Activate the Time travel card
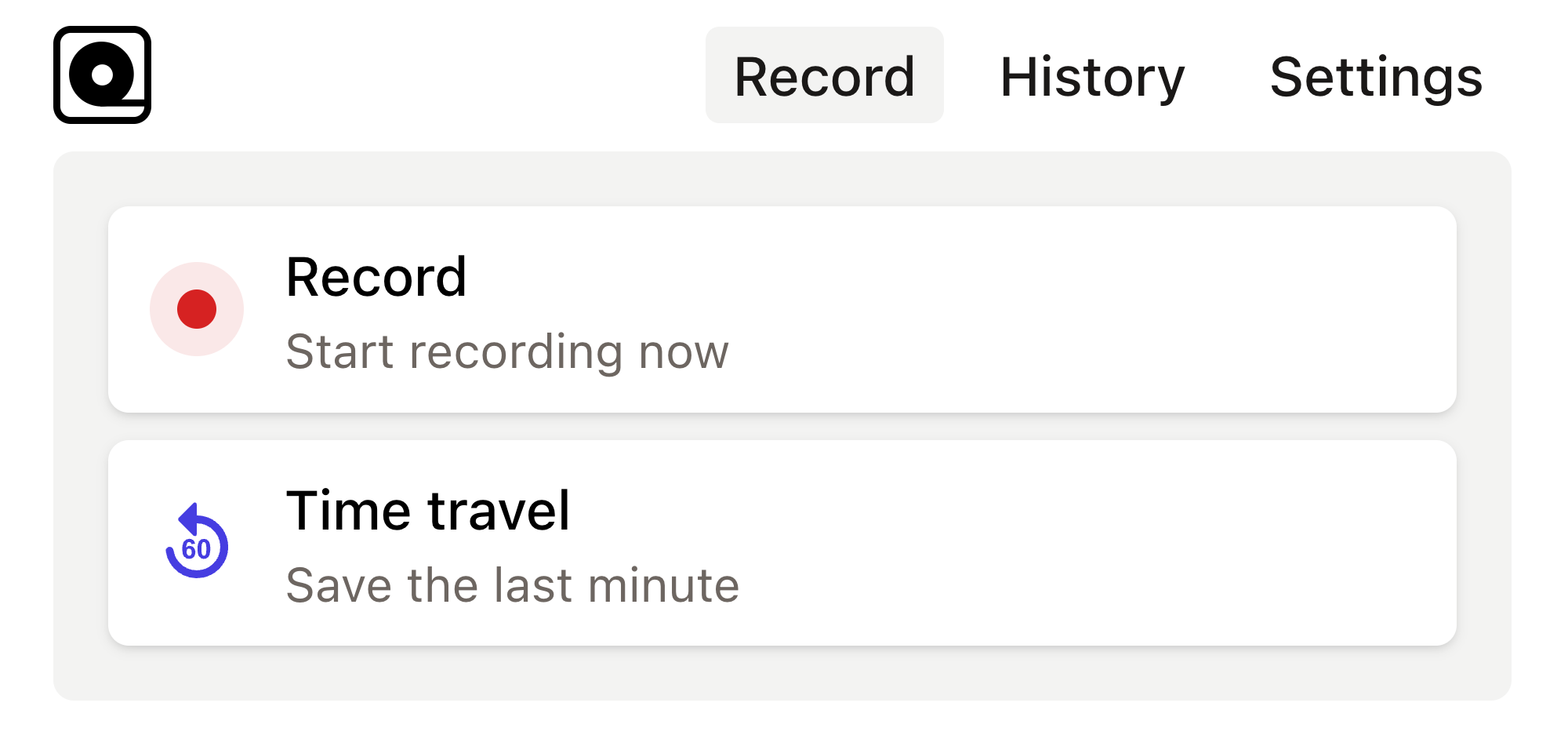Screen dimensions: 1568x750 [x=782, y=543]
